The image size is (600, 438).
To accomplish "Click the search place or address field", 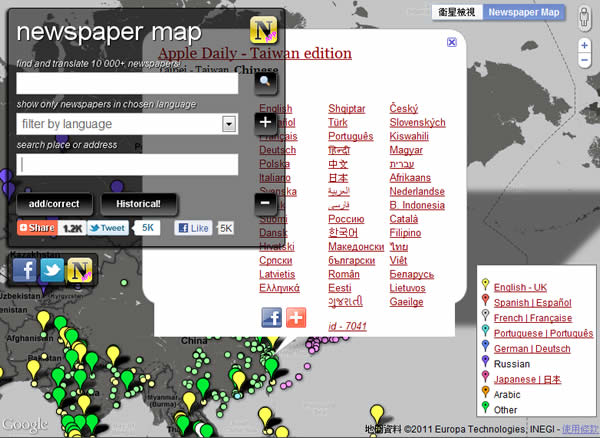I will [127, 164].
